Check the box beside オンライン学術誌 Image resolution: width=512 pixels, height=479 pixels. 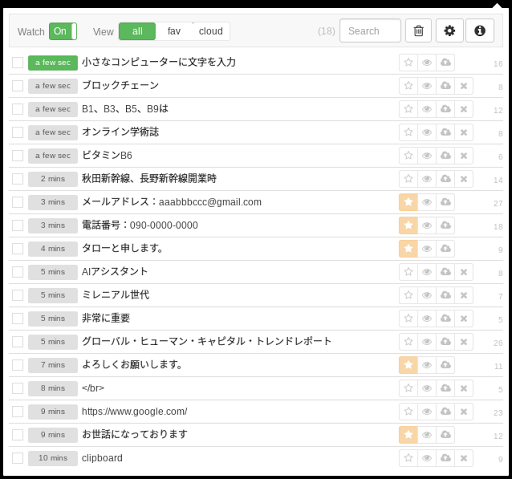click(x=18, y=132)
